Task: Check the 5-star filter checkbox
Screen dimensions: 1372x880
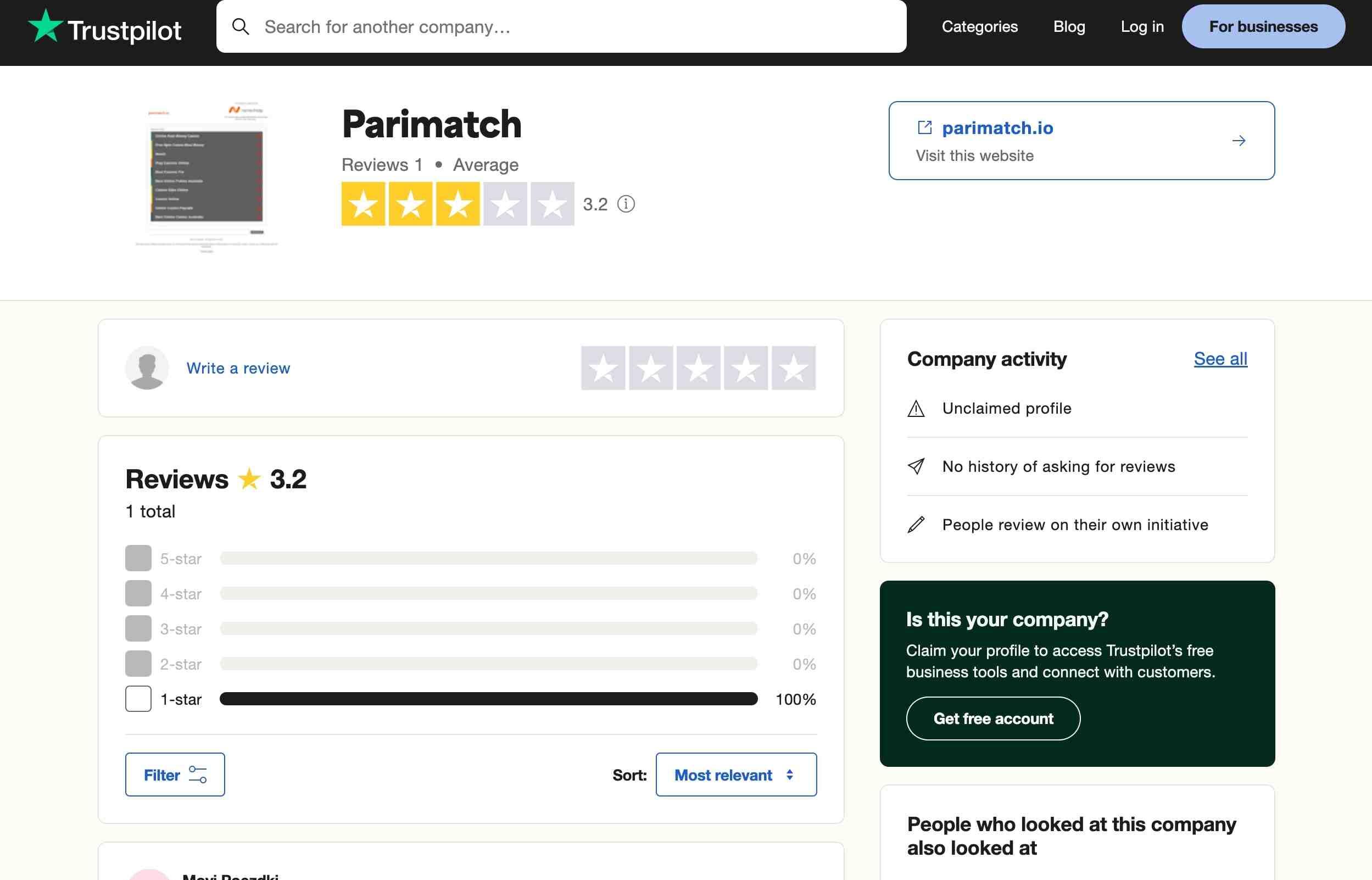Action: [138, 558]
